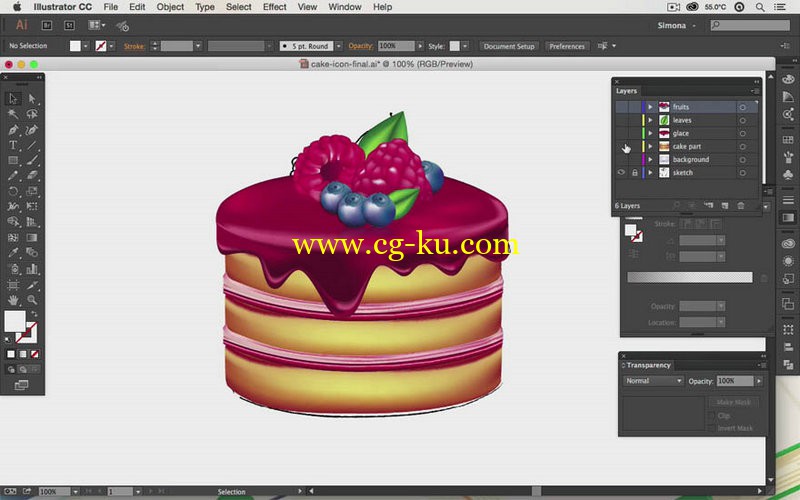The image size is (800, 500).
Task: Click target circle of fruits layer
Action: pos(743,107)
